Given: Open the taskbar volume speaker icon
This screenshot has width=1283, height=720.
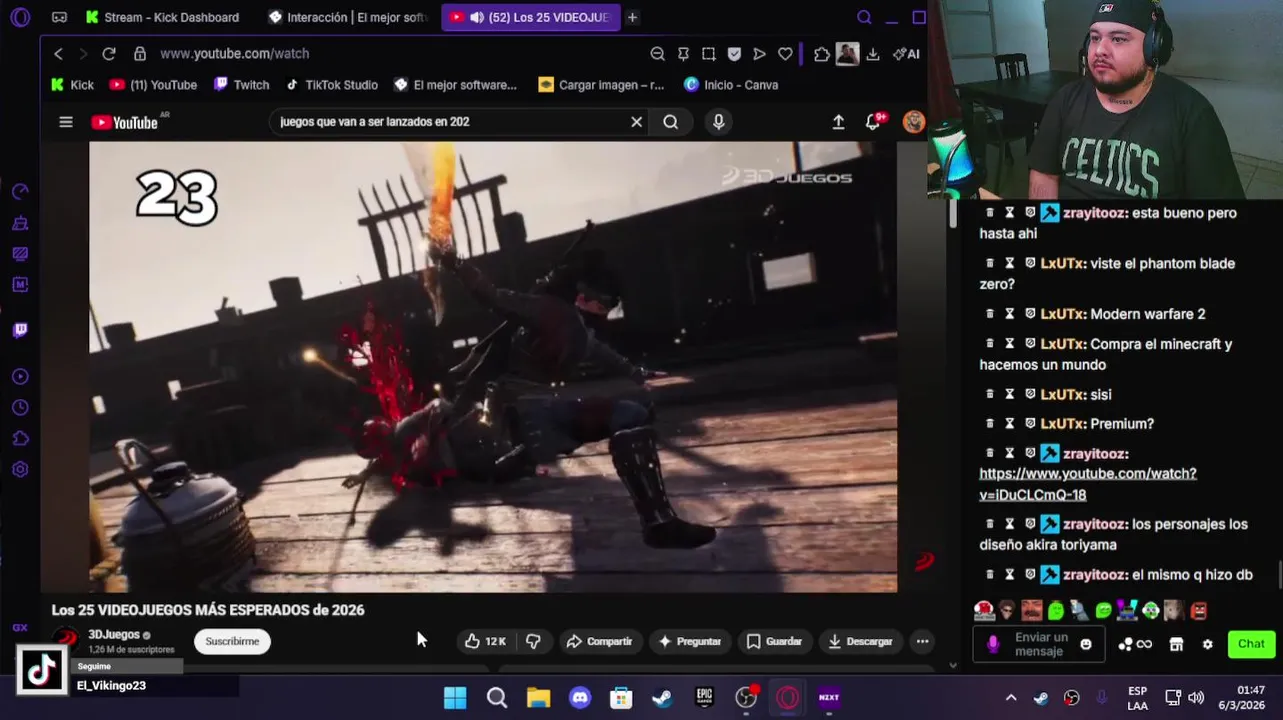Looking at the screenshot, I should (x=1196, y=698).
